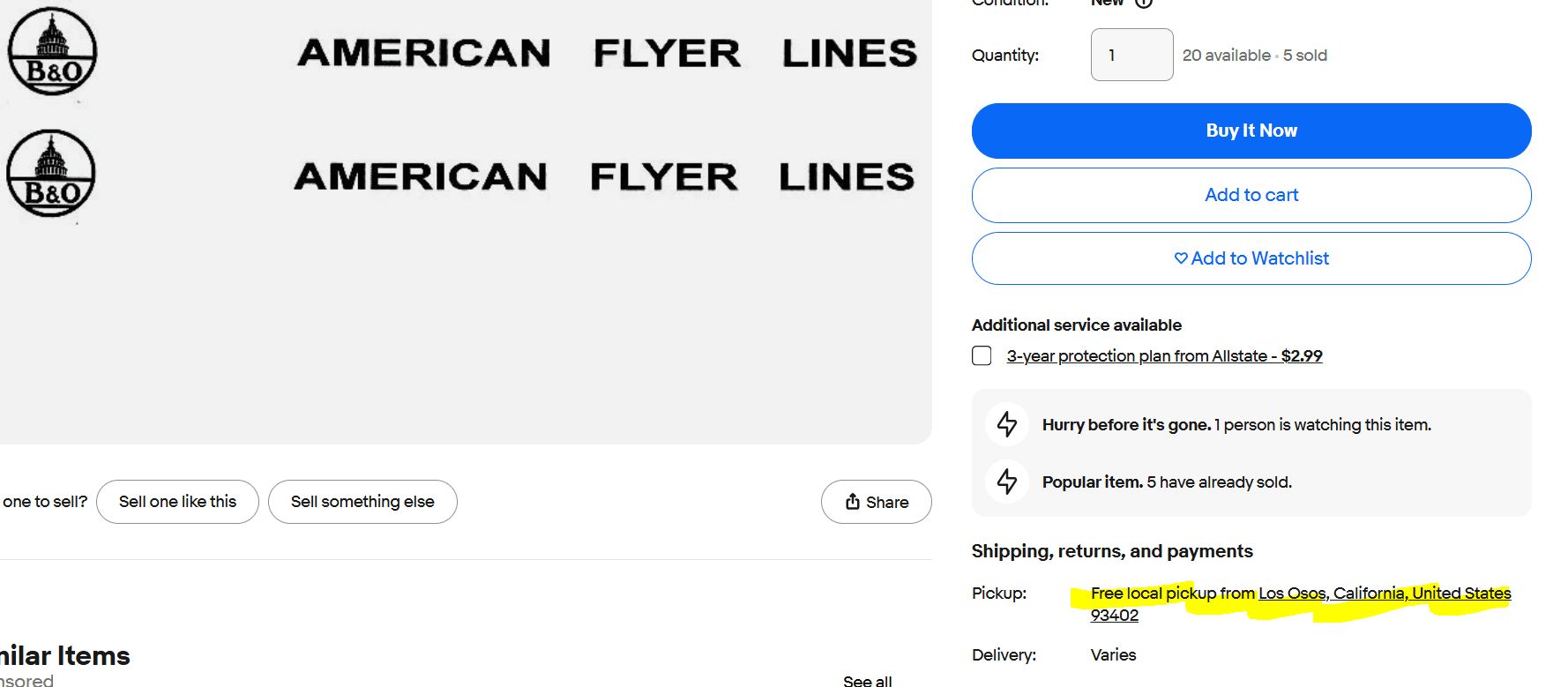Click Sell one like this
The width and height of the screenshot is (1568, 687).
tap(177, 502)
